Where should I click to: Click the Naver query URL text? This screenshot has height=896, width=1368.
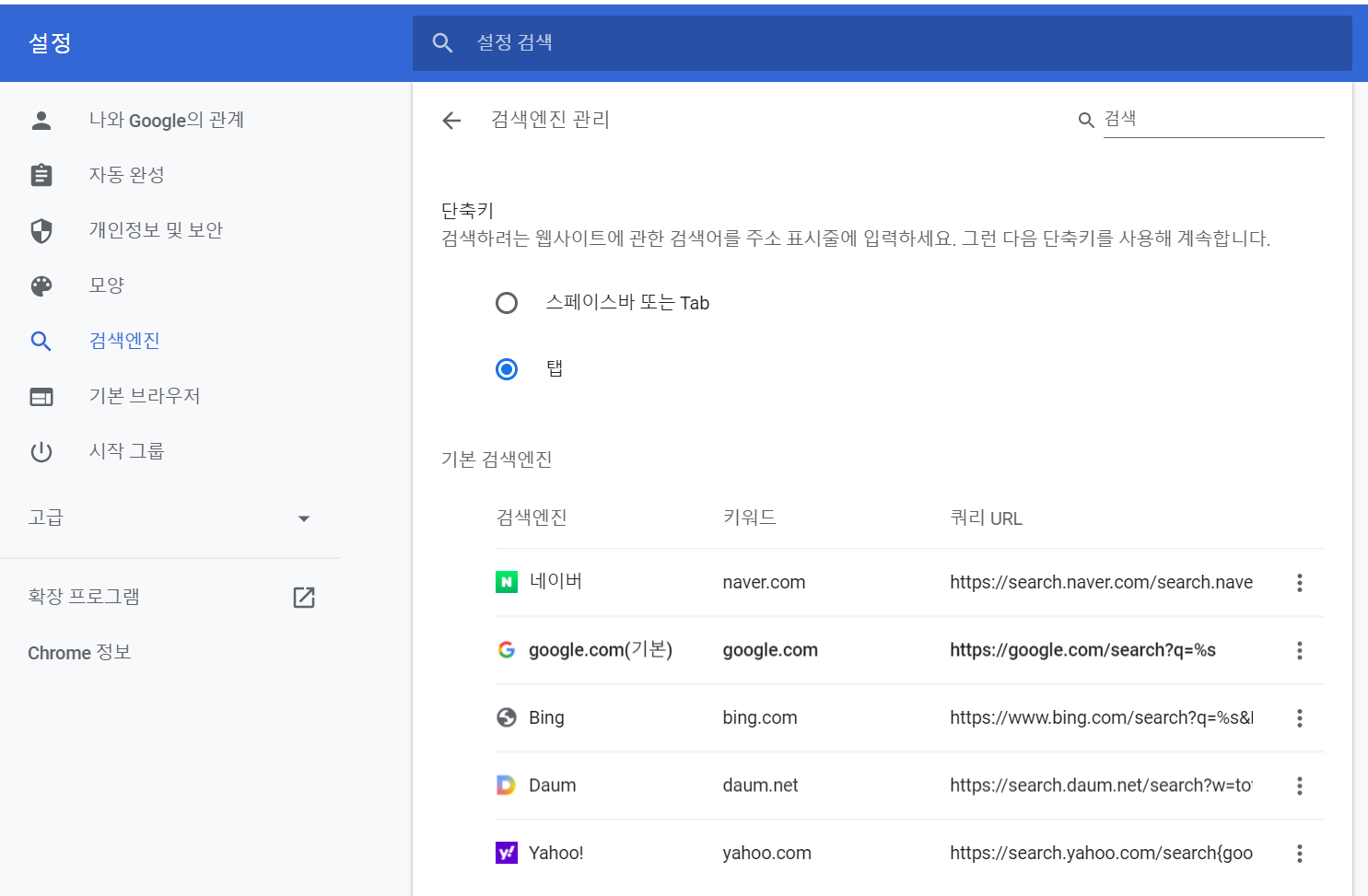coord(1101,582)
